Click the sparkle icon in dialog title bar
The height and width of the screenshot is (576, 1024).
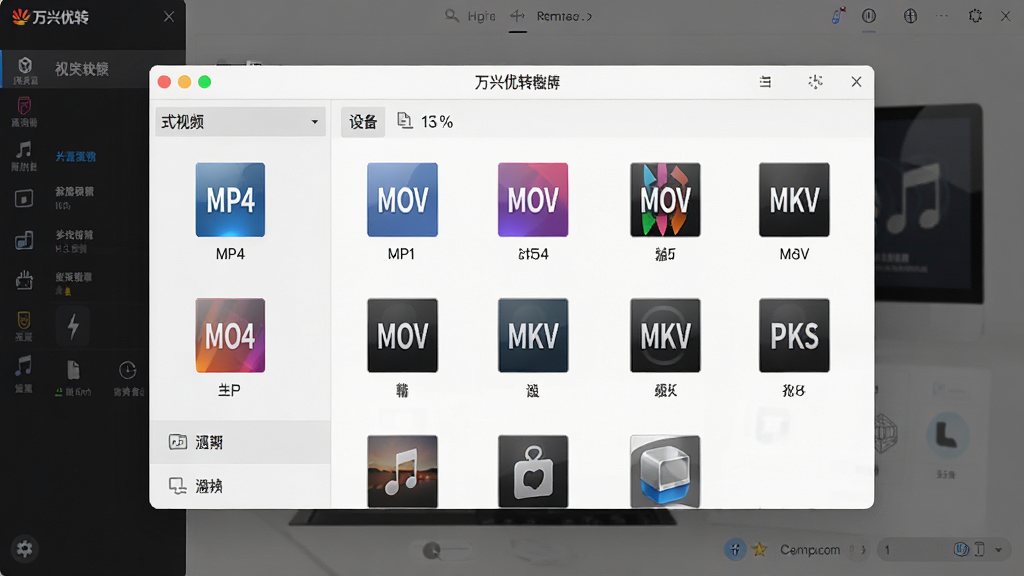coord(815,82)
